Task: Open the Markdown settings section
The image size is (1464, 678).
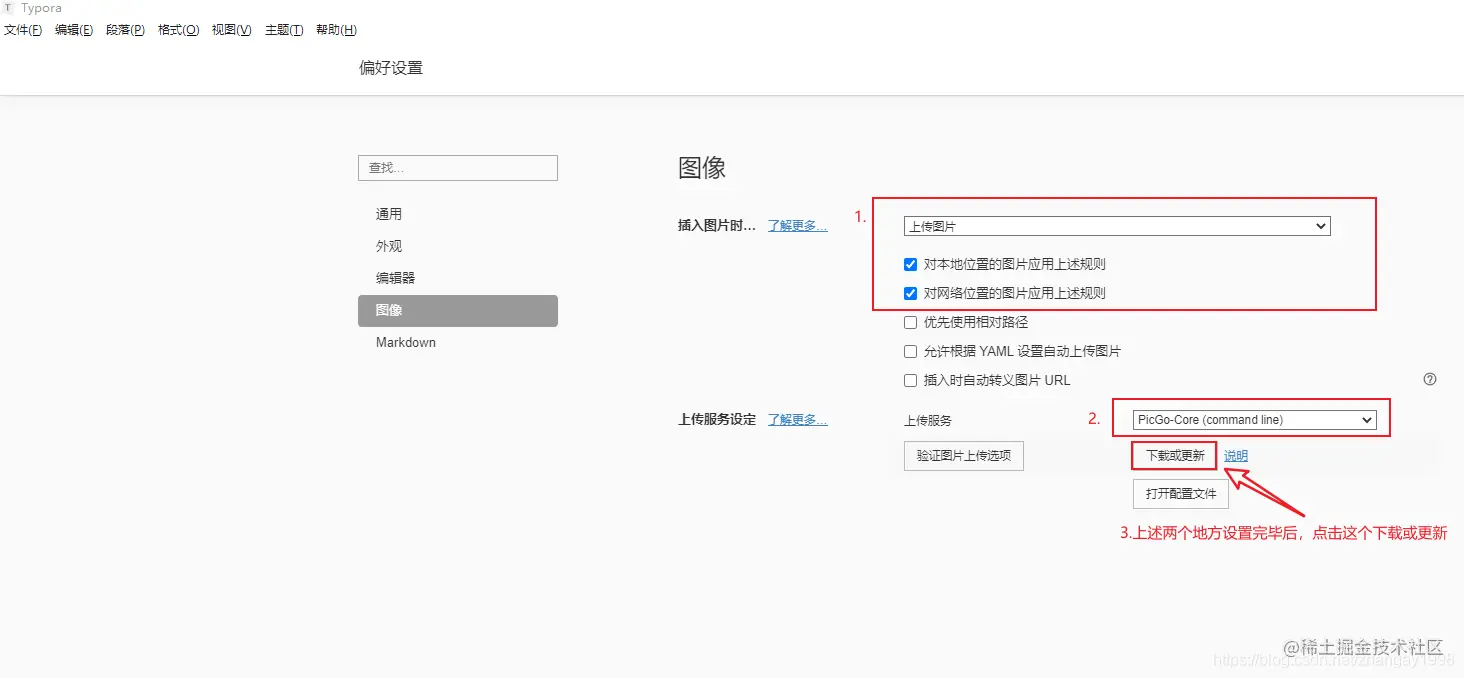Action: coord(405,342)
